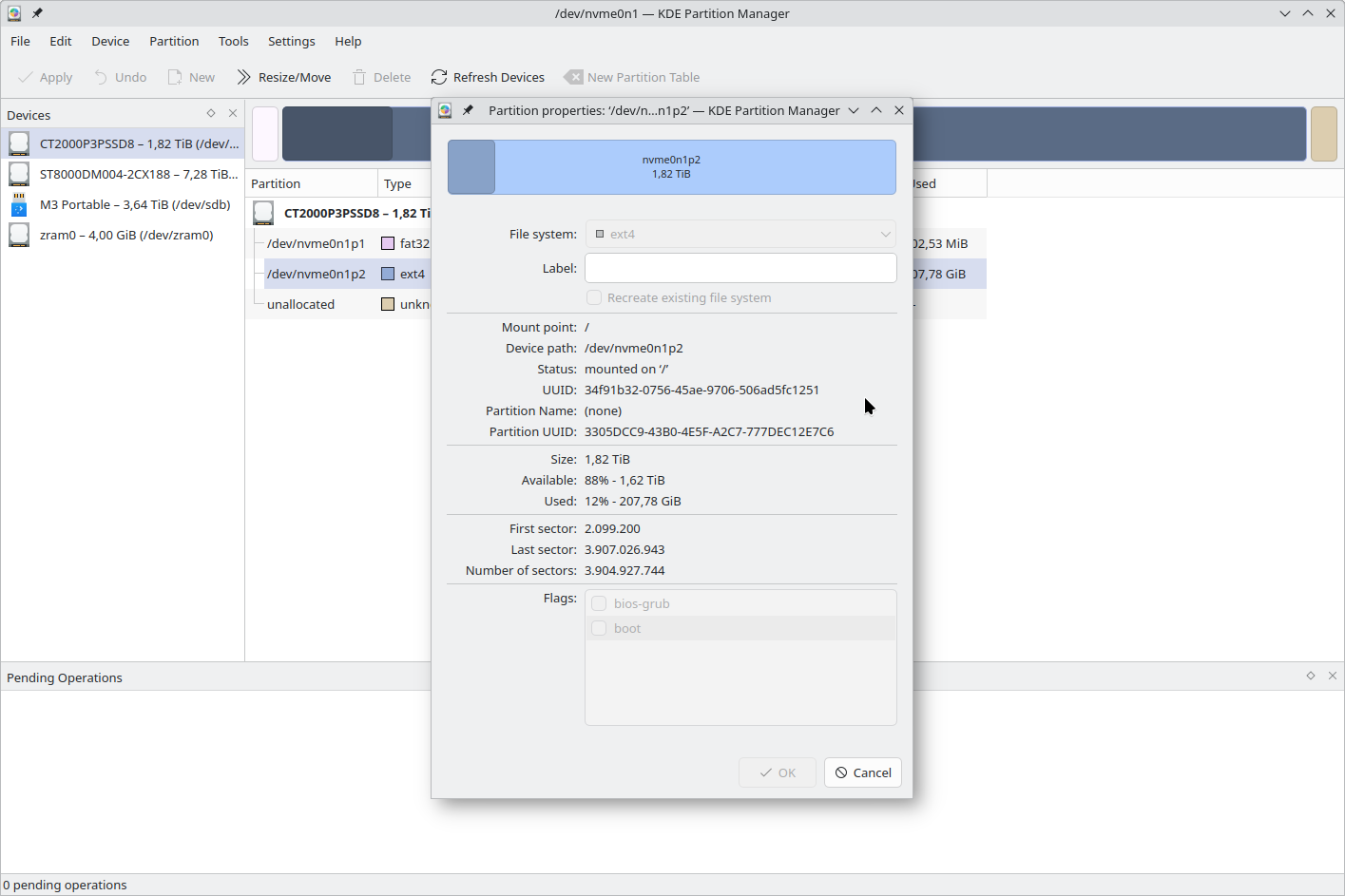1345x896 pixels.
Task: Float the Devices panel with diamond icon
Action: tap(211, 113)
